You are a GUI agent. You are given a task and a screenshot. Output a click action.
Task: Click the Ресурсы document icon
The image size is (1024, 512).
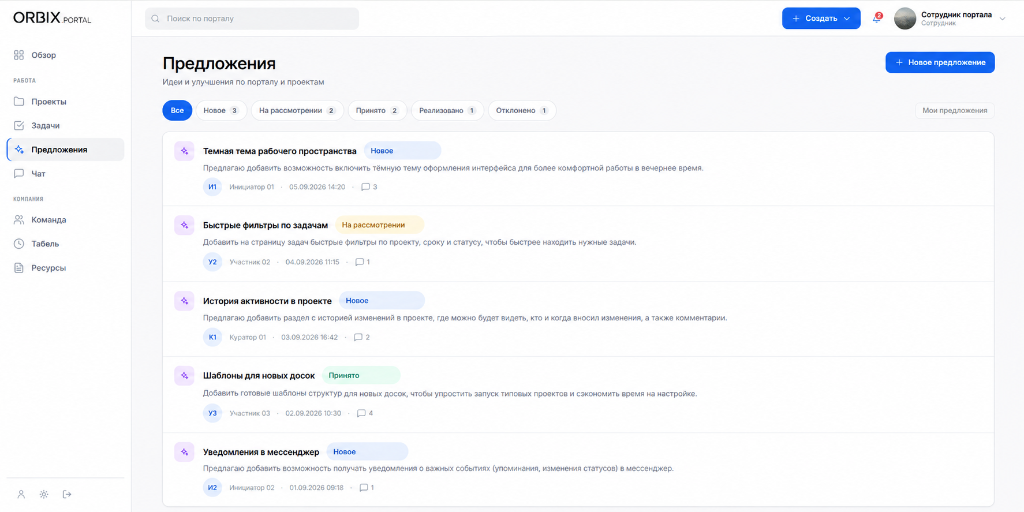19,268
